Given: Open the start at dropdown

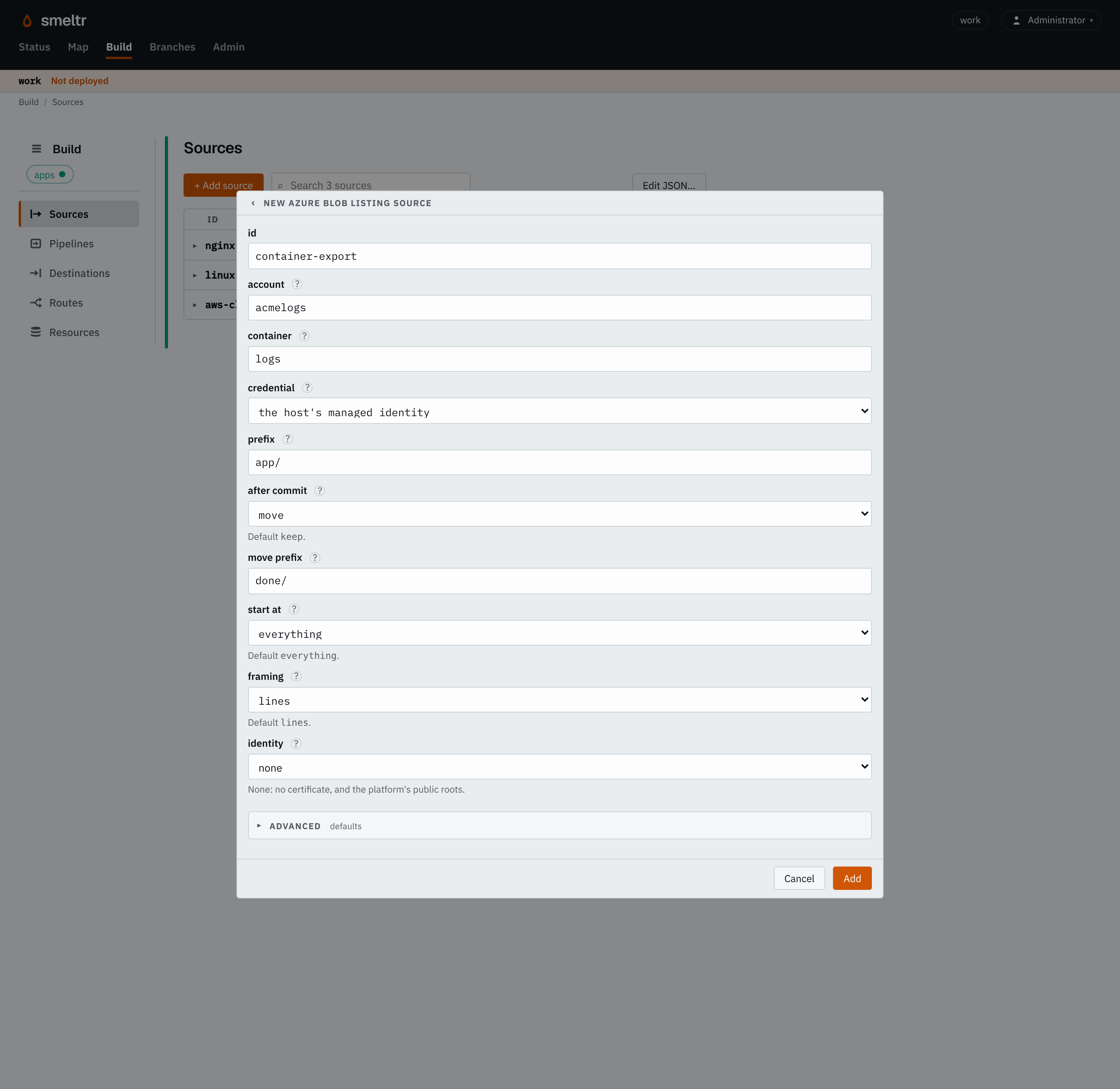Looking at the screenshot, I should [560, 633].
